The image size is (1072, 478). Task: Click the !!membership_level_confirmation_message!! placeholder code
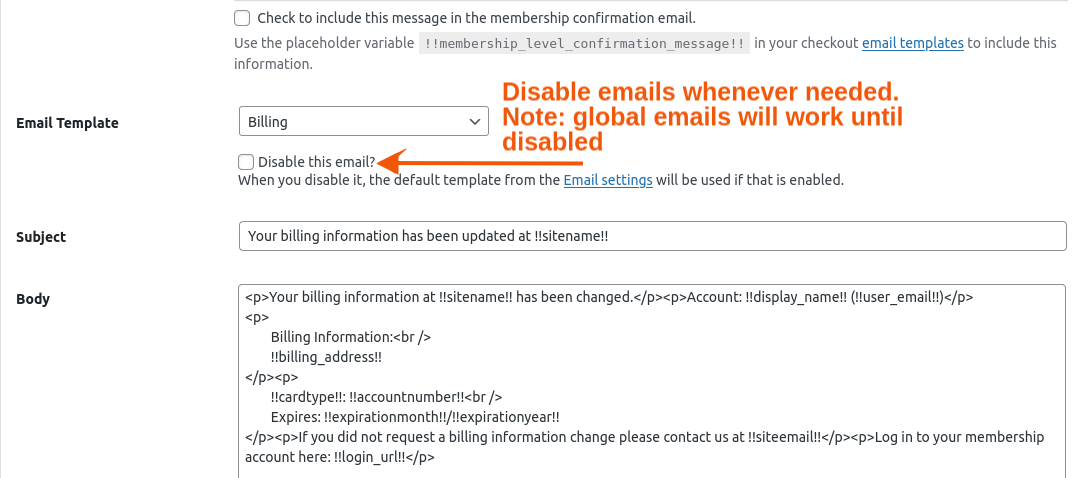(x=584, y=43)
